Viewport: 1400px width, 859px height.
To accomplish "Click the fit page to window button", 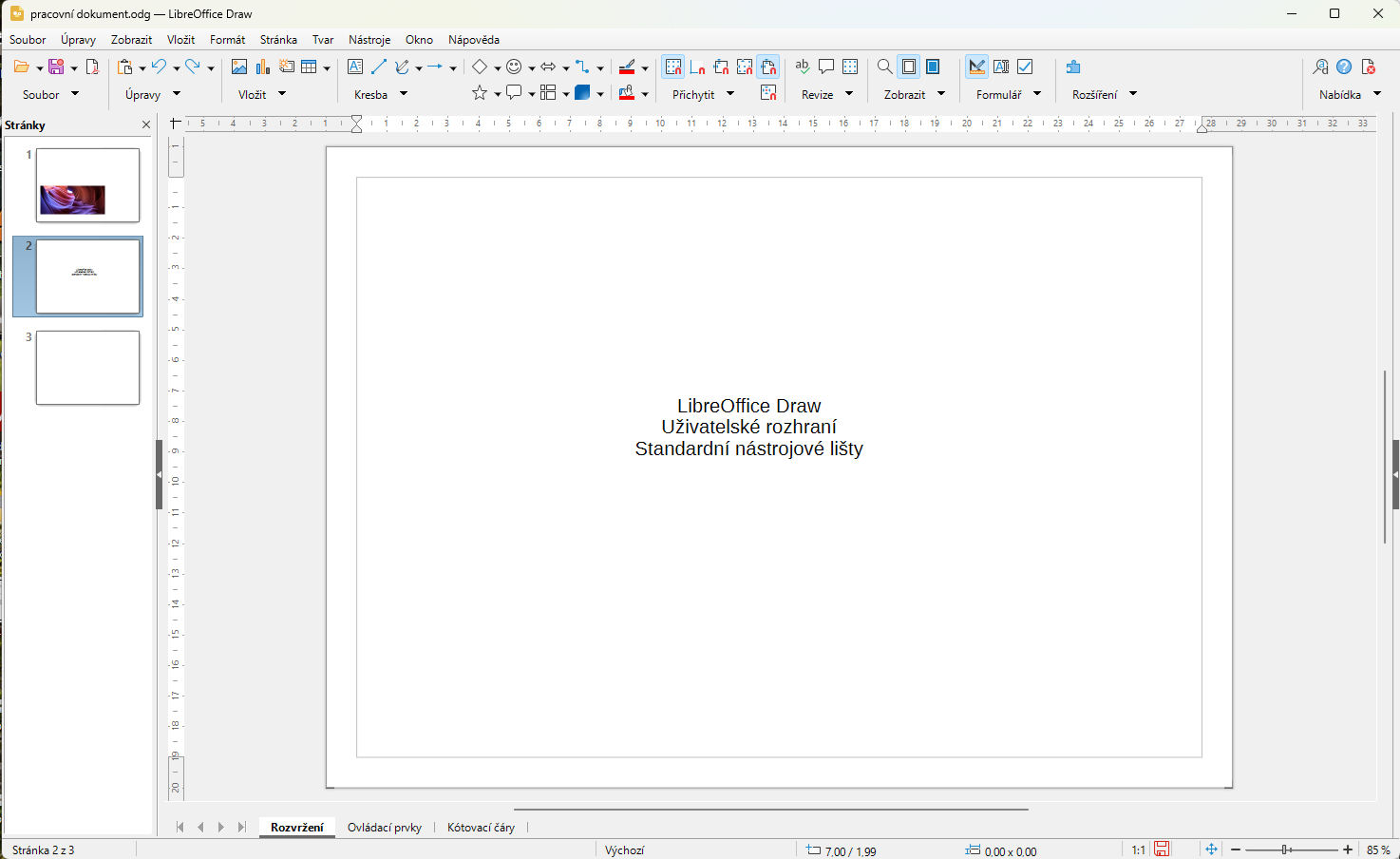I will [1211, 849].
